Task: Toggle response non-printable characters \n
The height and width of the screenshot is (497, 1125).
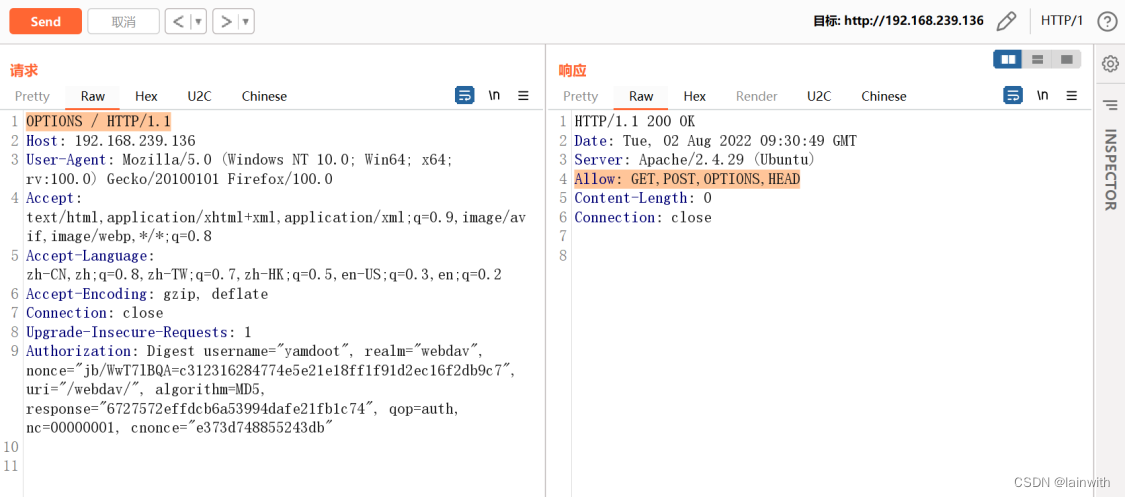Action: (x=1043, y=96)
